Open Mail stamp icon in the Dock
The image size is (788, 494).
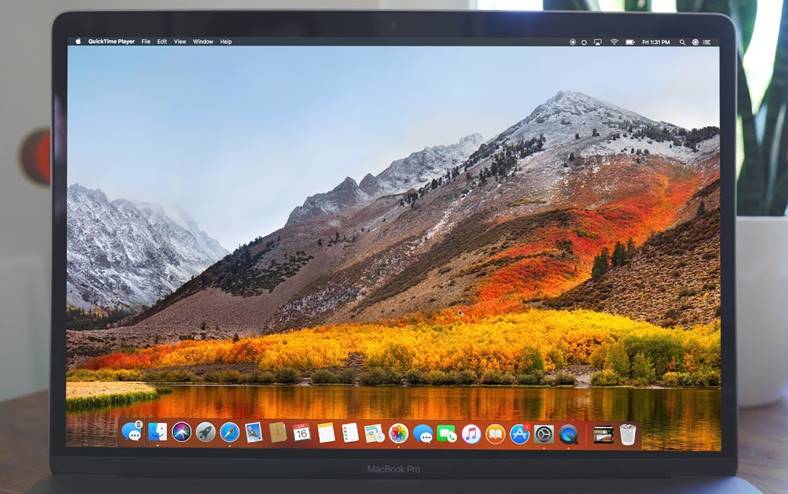tap(254, 432)
